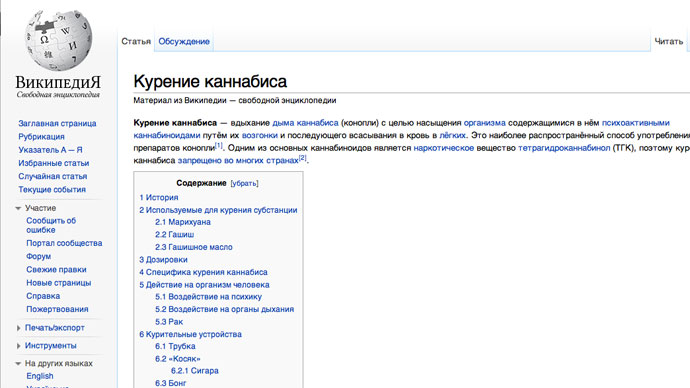Screen dimensions: 690x388
Task: Jump to subsection 6.1 Трубка
Action: coord(175,347)
